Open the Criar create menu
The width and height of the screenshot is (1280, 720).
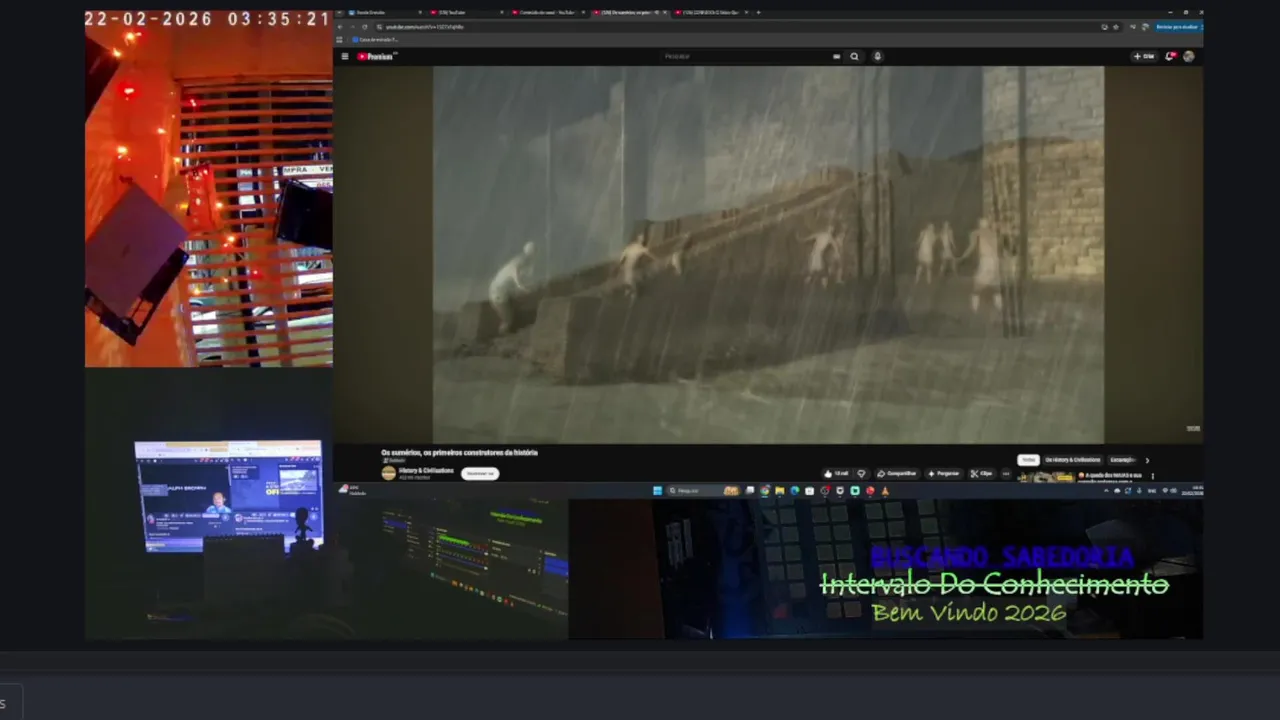point(1144,56)
